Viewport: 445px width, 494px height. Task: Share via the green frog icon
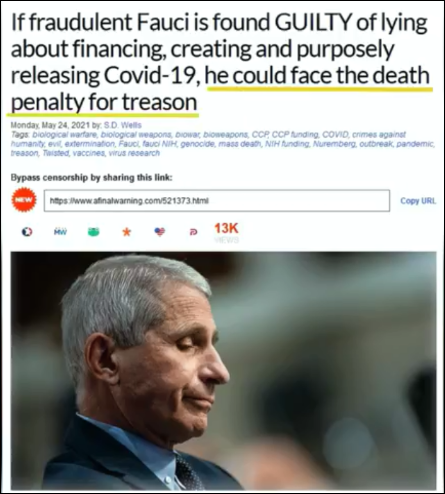click(x=94, y=232)
